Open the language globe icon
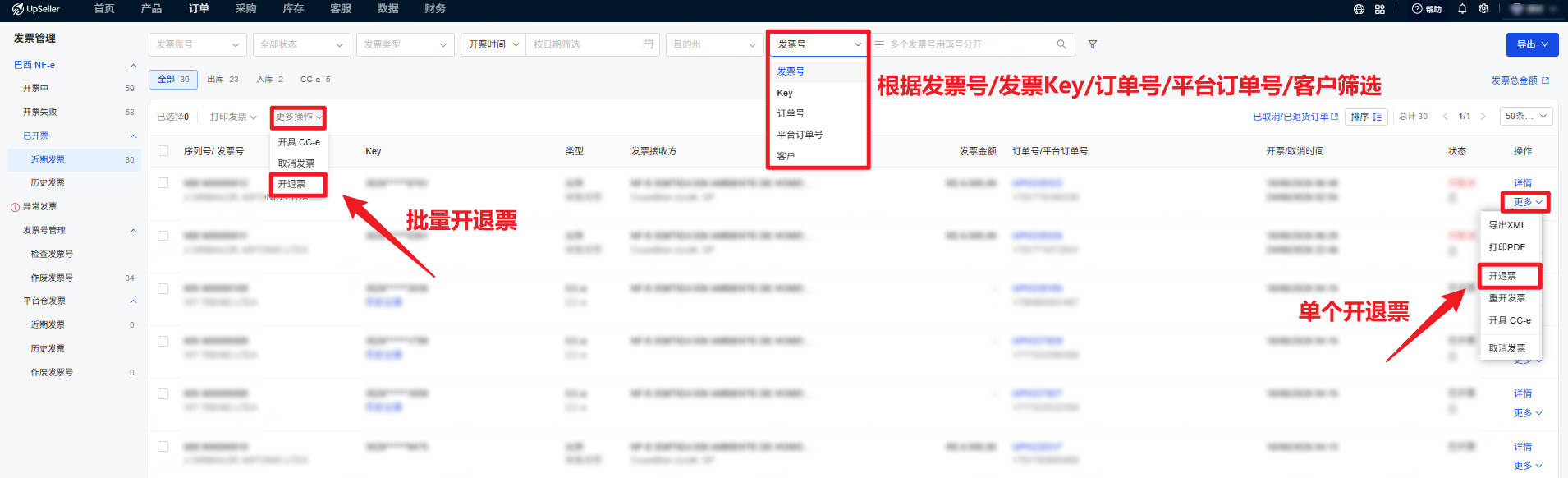The height and width of the screenshot is (478, 1568). [x=1359, y=9]
